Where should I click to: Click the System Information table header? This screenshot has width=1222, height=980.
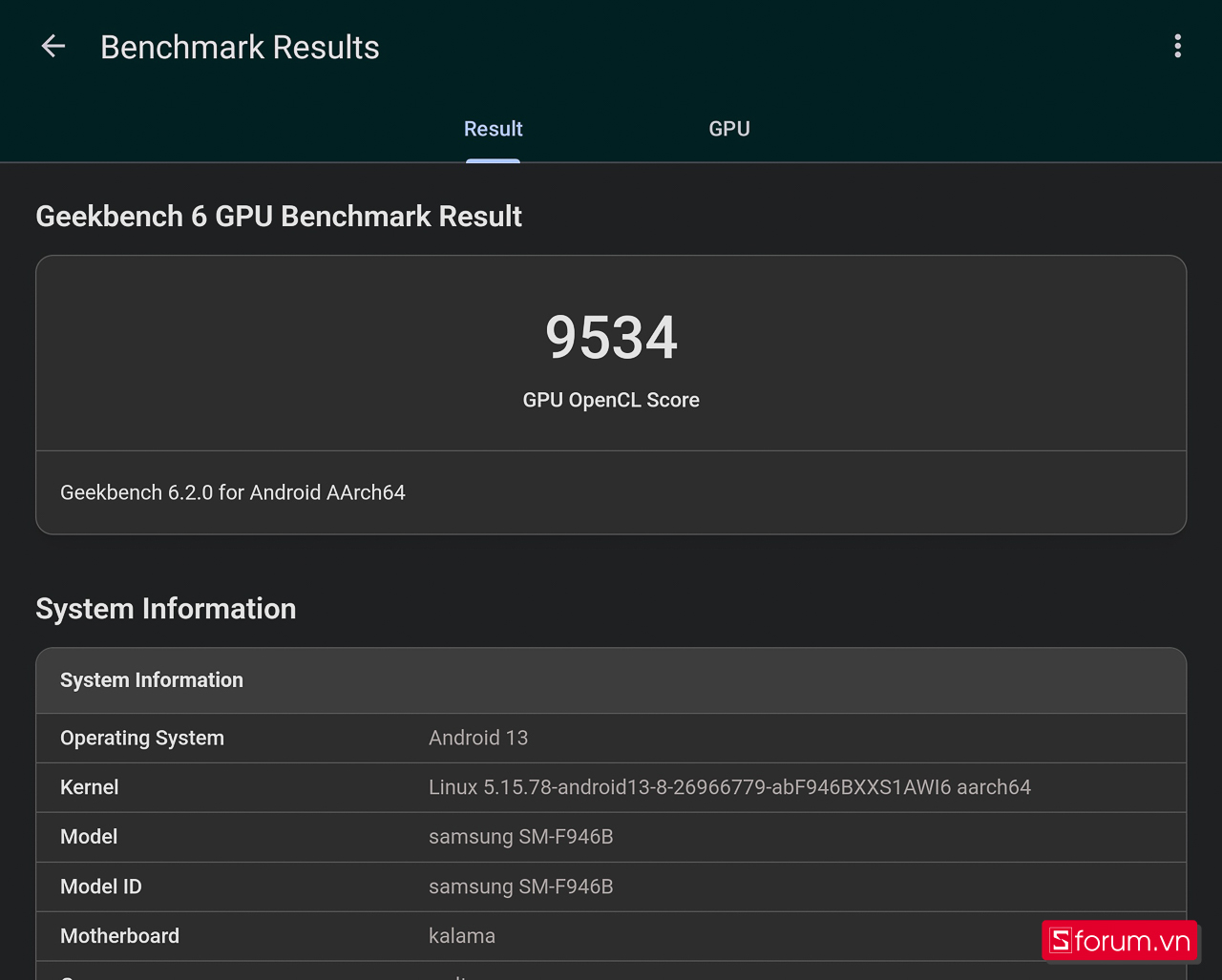pyautogui.click(x=152, y=680)
